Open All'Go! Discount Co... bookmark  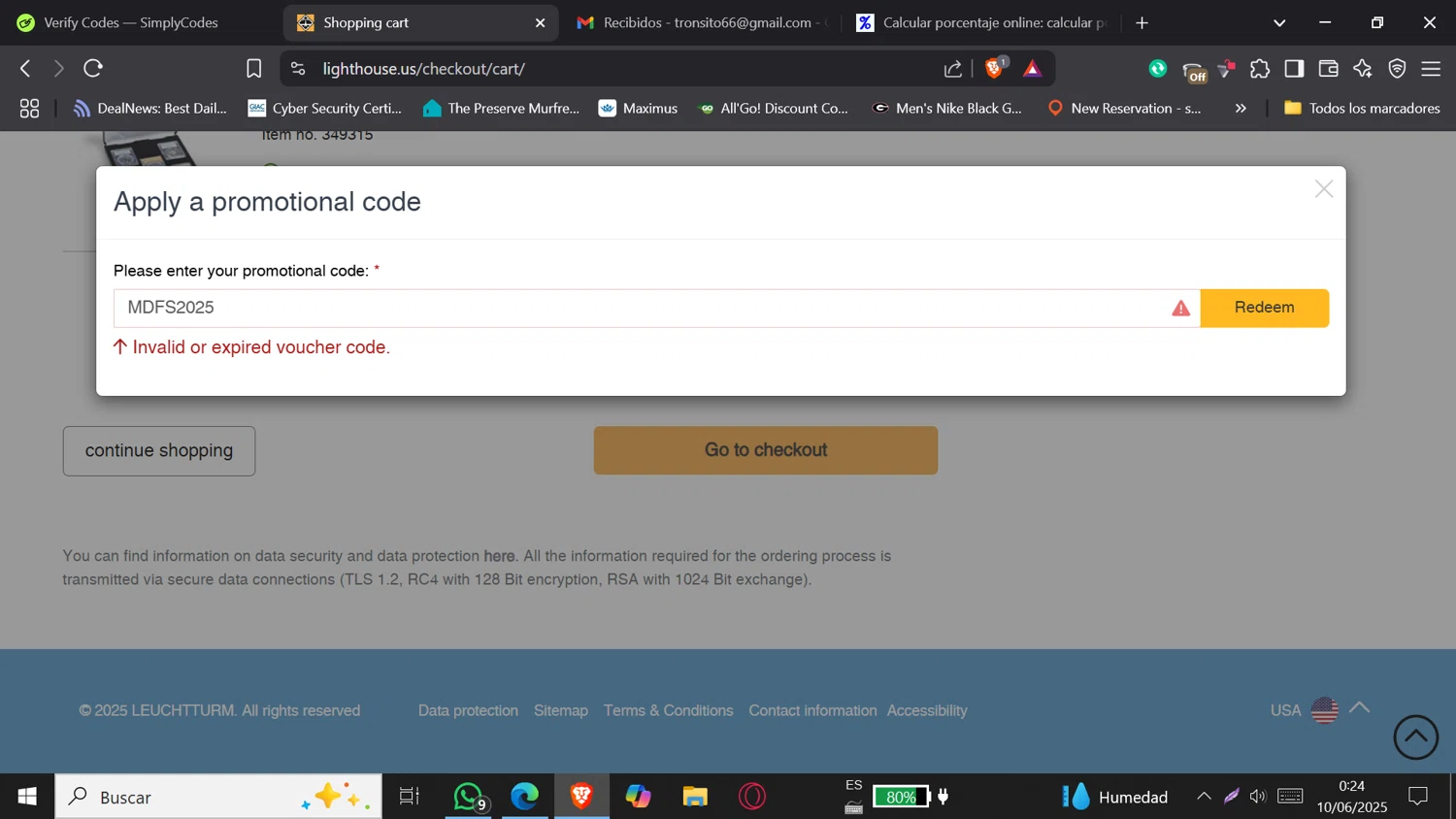(773, 109)
